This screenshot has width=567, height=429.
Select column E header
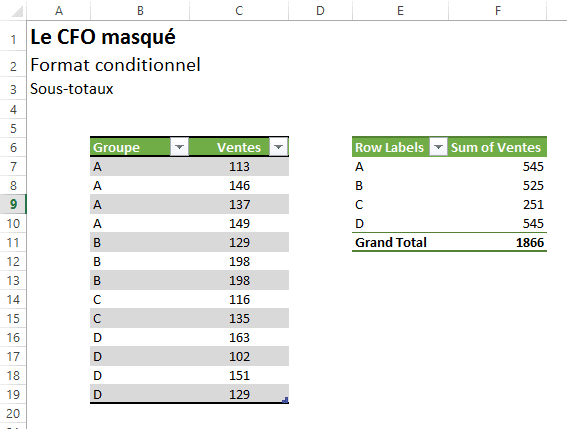pos(400,10)
